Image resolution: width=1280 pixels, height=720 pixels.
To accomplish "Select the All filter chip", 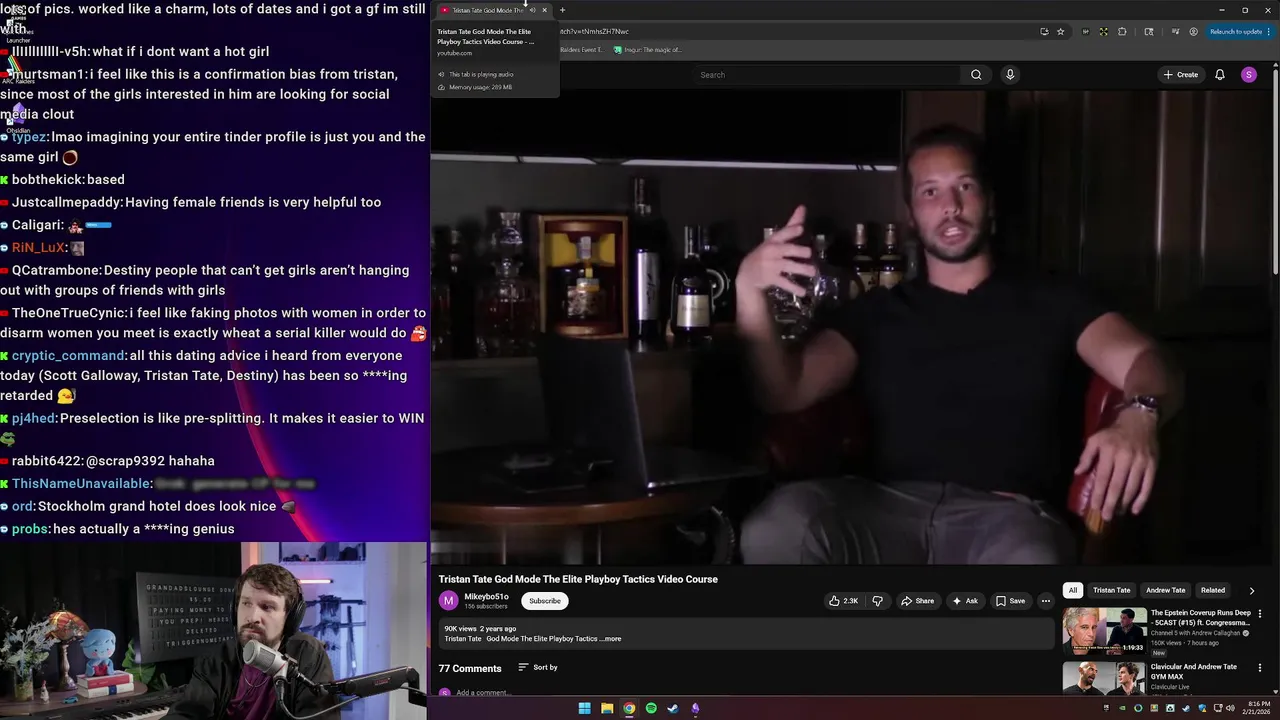I will (x=1072, y=590).
